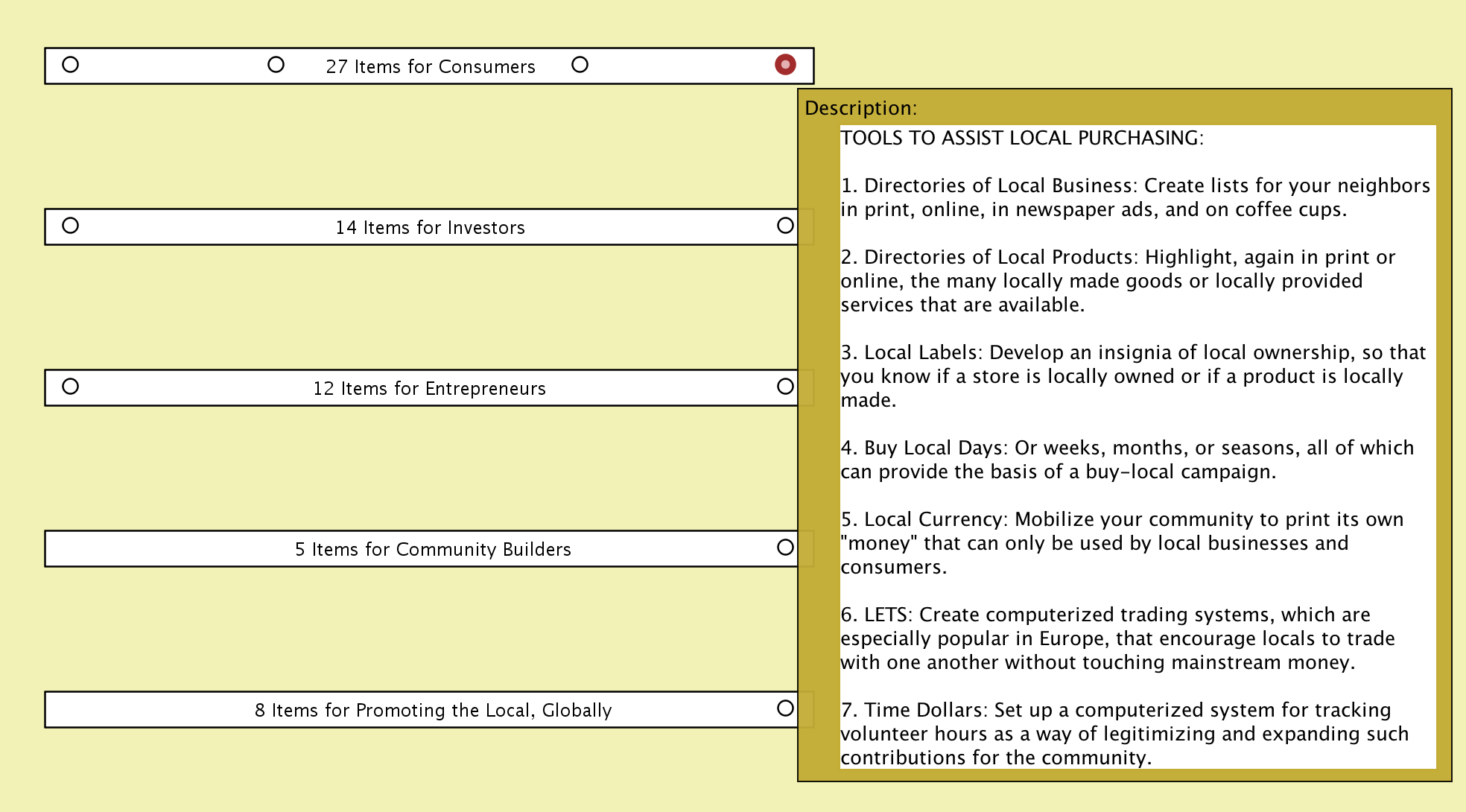This screenshot has width=1466, height=812.
Task: Click the red selected circle in Consumers bar
Action: pyautogui.click(x=785, y=65)
